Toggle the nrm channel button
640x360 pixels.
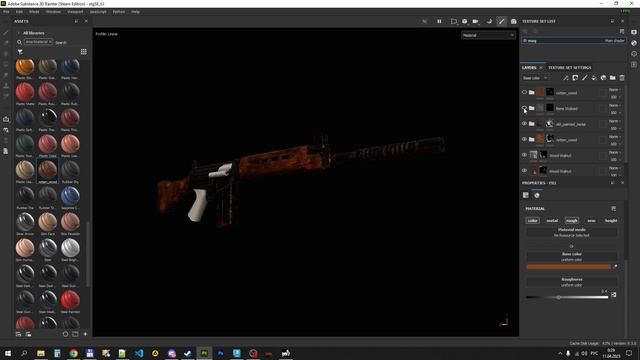[x=591, y=220]
